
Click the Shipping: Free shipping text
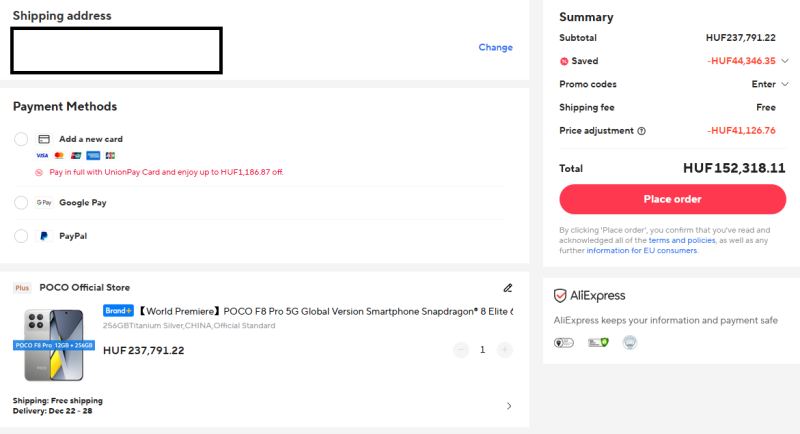tap(58, 400)
